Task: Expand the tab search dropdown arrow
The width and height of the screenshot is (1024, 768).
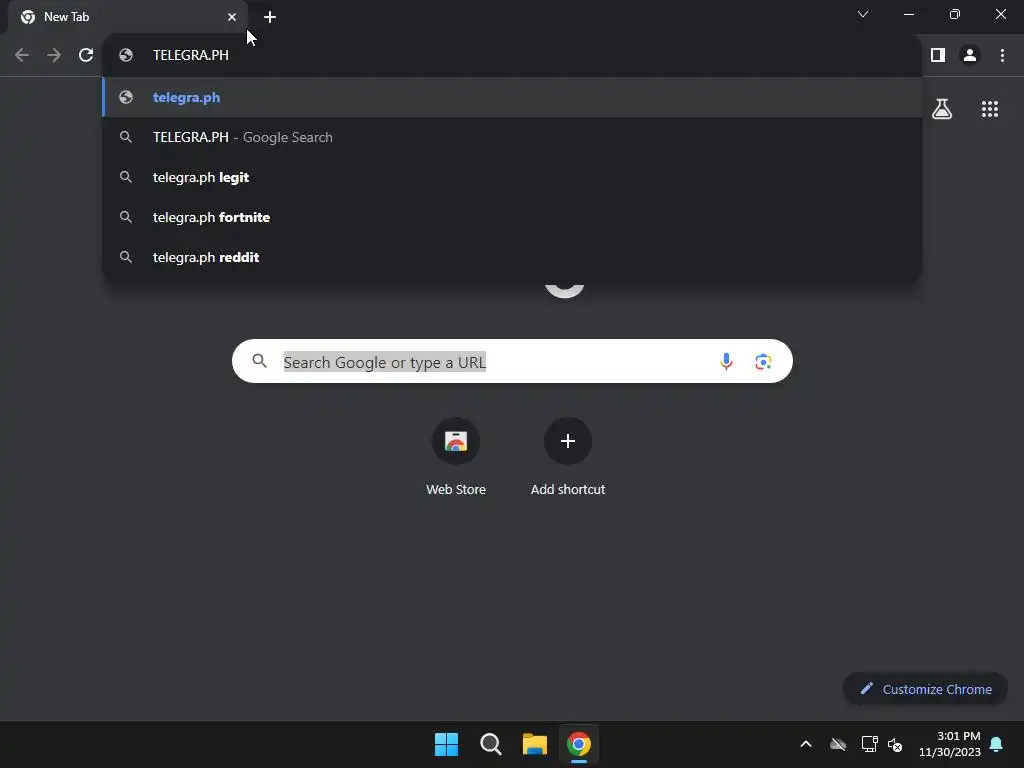Action: coord(863,14)
